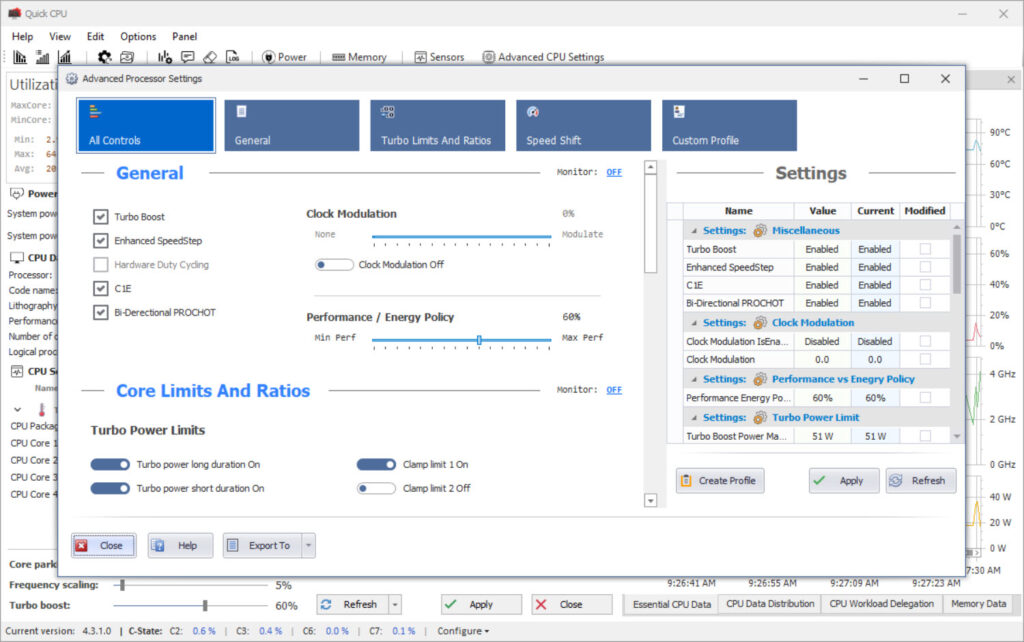Viewport: 1024px width, 642px height.
Task: Switch to the Custom Profile tab
Action: [729, 125]
